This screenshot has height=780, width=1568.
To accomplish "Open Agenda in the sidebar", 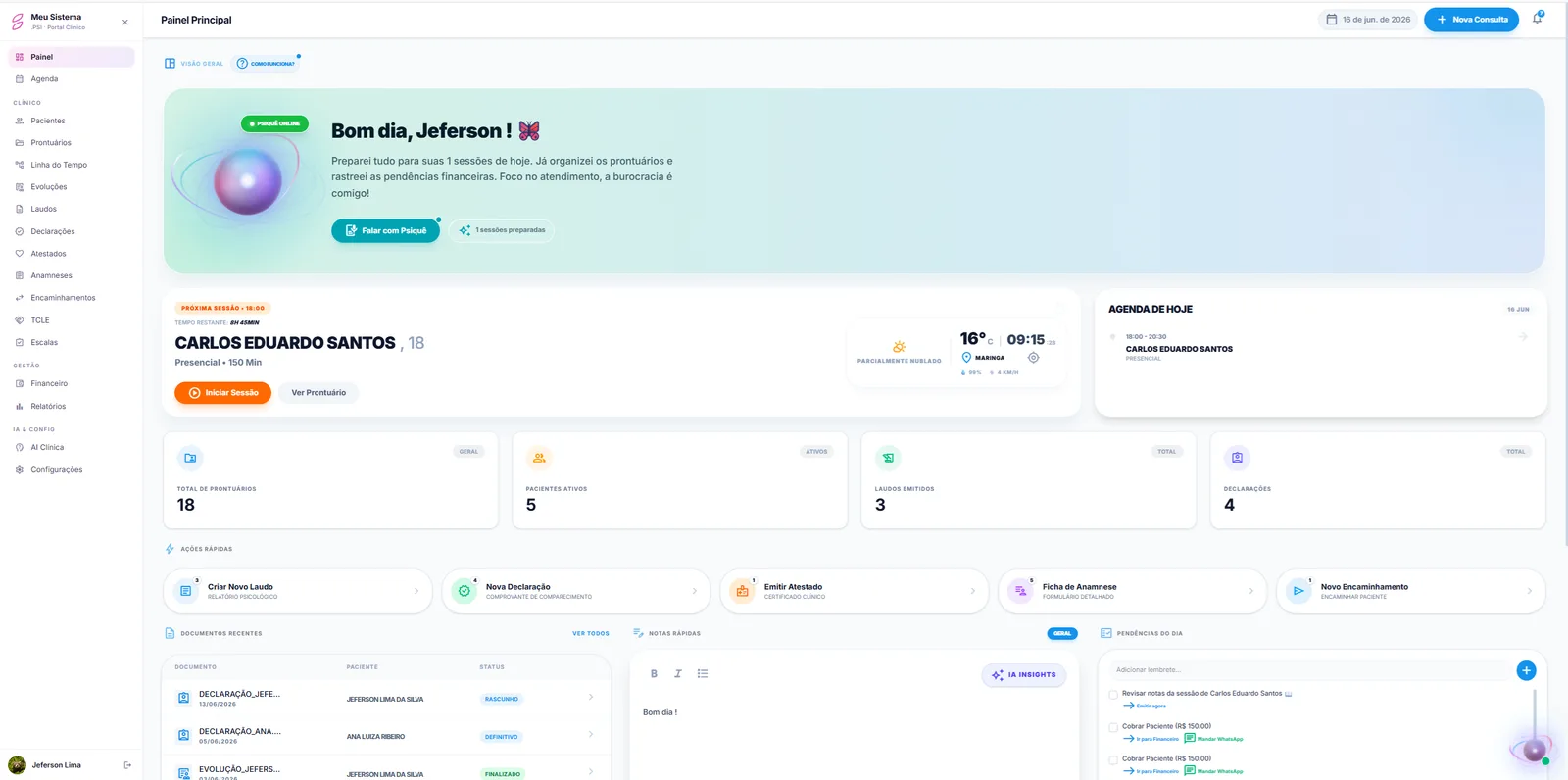I will coord(72,79).
